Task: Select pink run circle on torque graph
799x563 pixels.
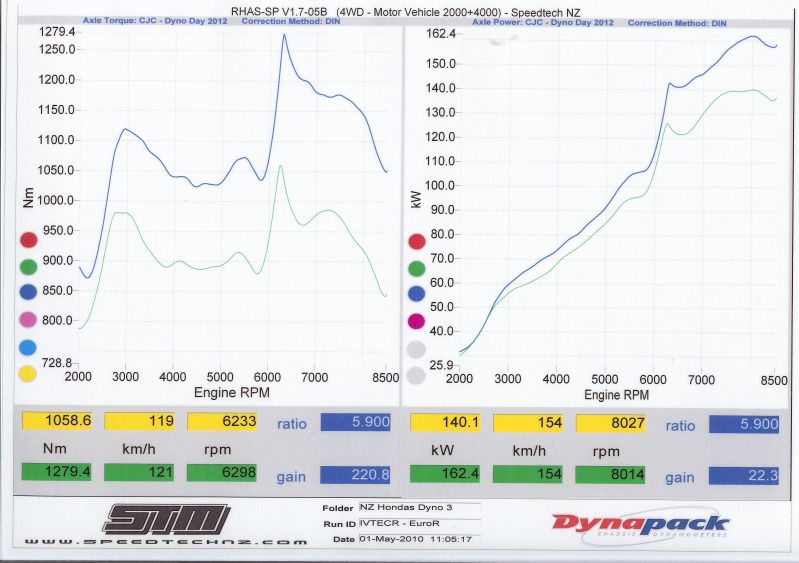Action: 28,320
